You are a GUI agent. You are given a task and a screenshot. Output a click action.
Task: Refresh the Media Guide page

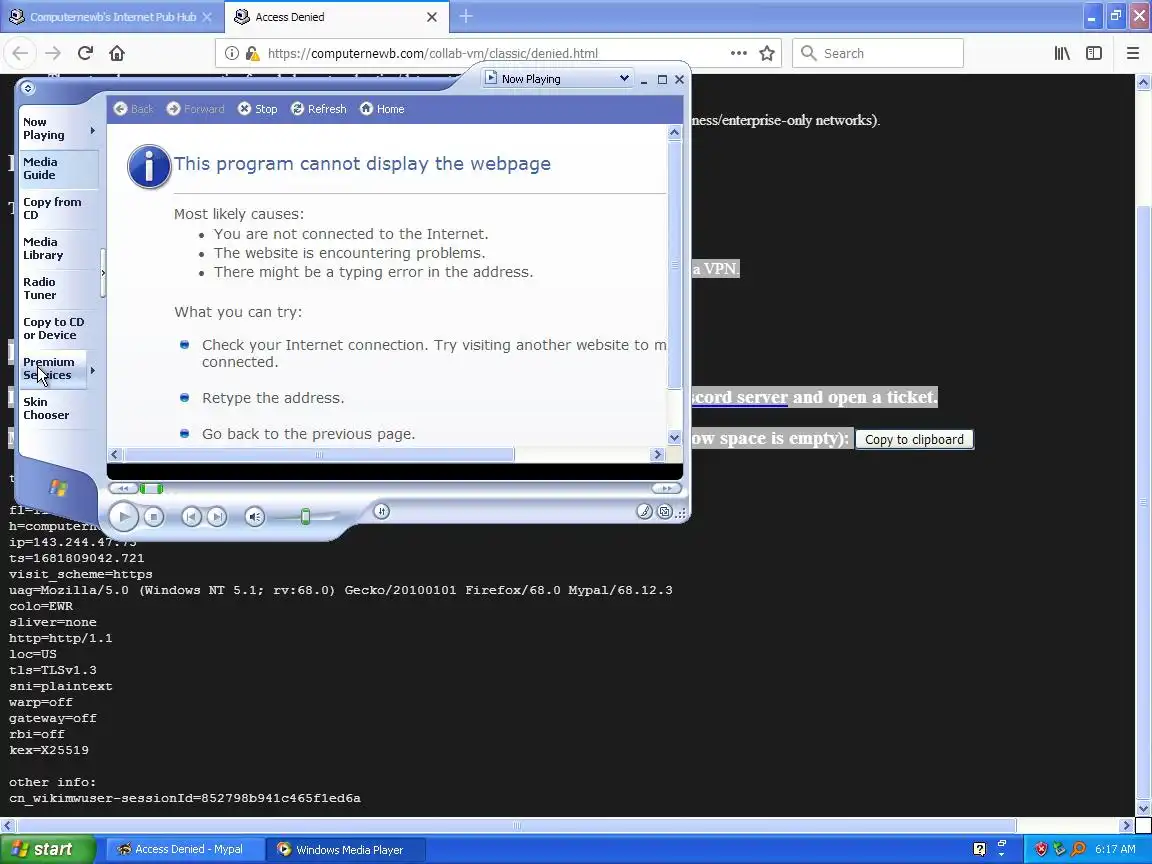(319, 109)
